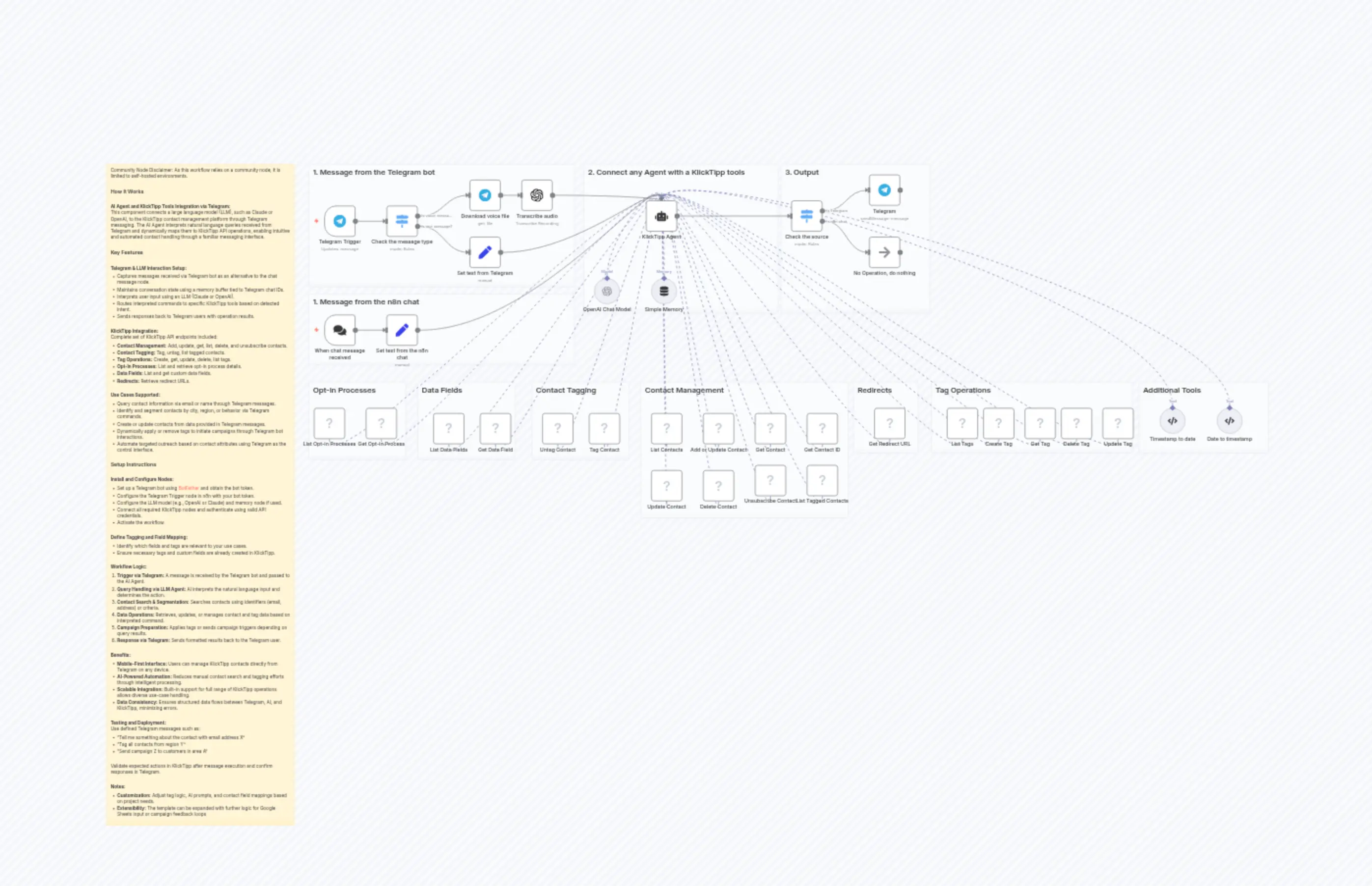Select the Get Redirect URL node
1372x886 pixels.
889,424
